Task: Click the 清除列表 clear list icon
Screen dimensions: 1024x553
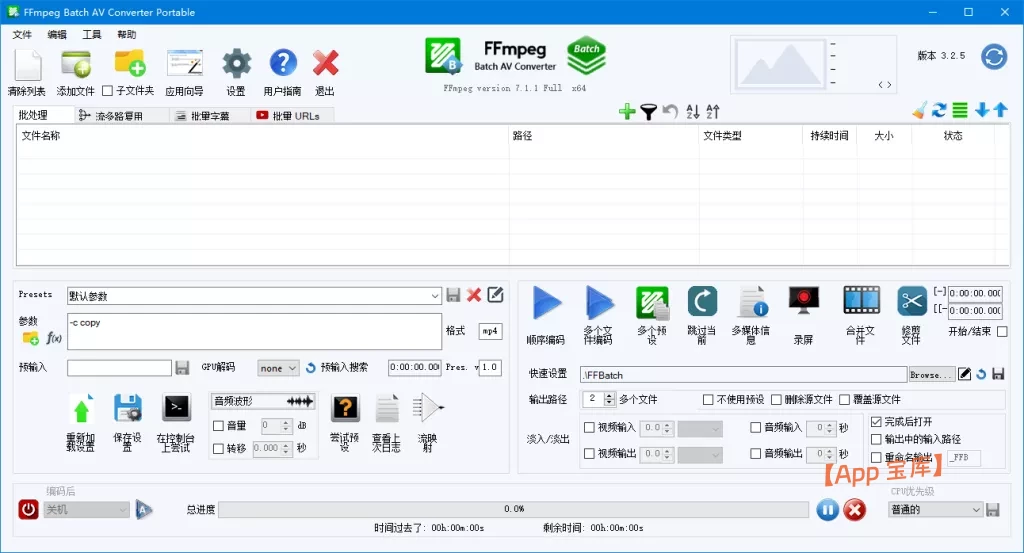Action: click(x=27, y=66)
